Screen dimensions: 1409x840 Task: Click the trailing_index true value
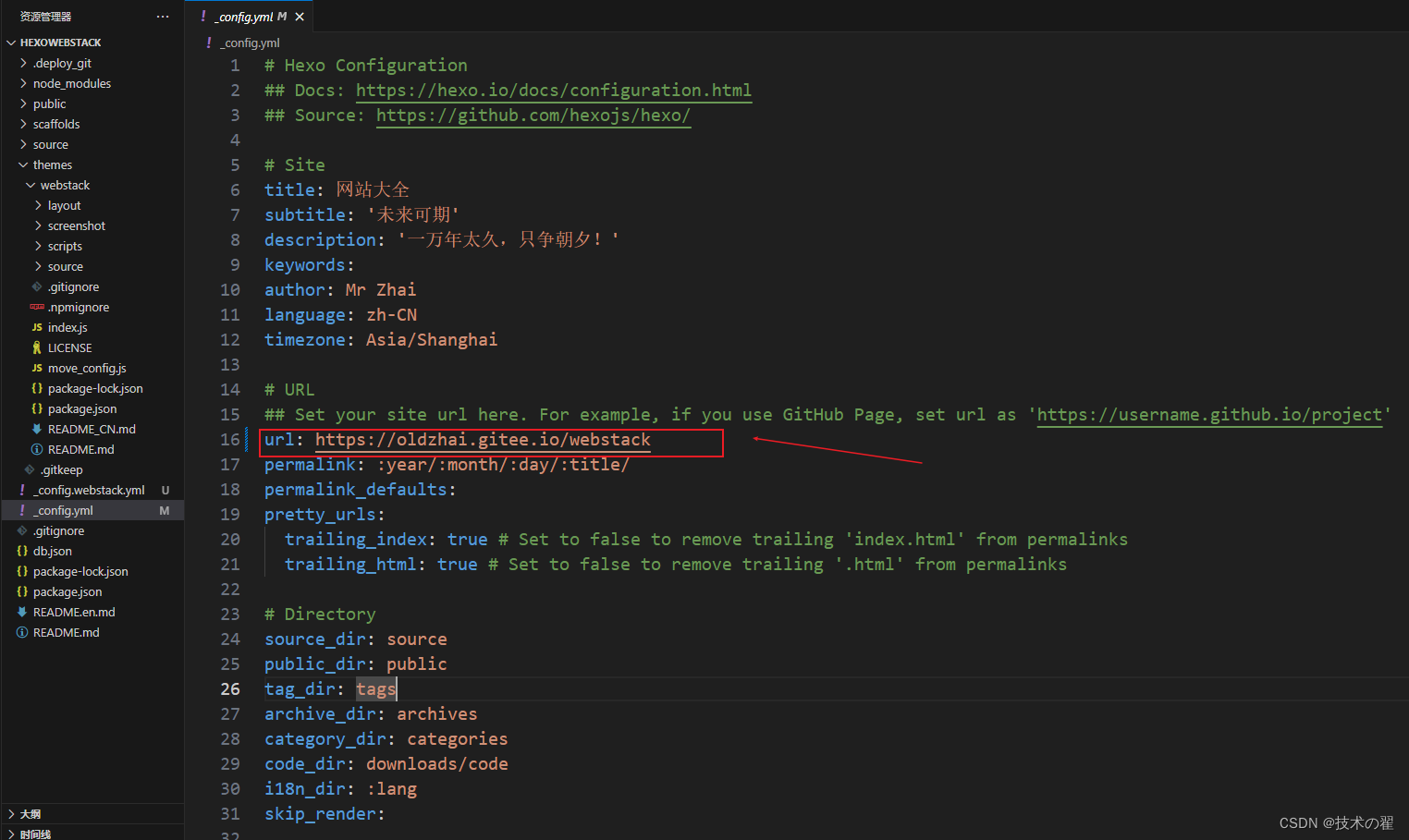point(468,539)
